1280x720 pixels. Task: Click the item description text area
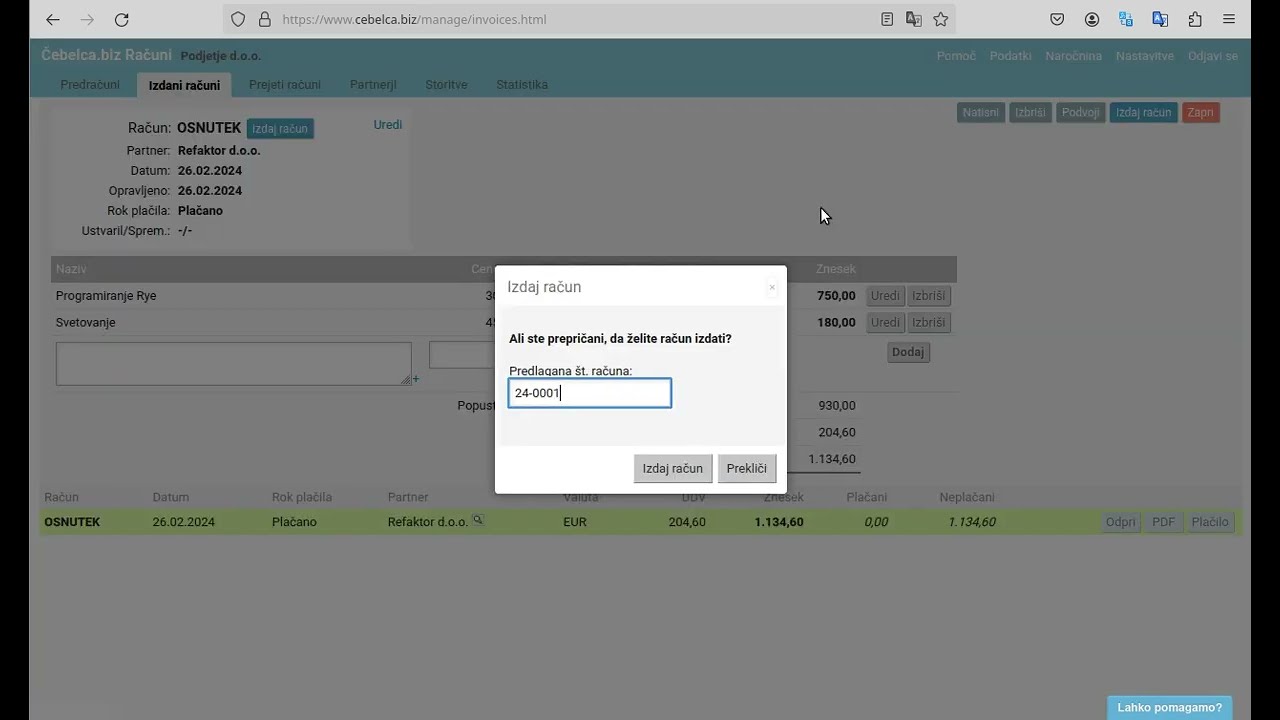click(x=234, y=364)
